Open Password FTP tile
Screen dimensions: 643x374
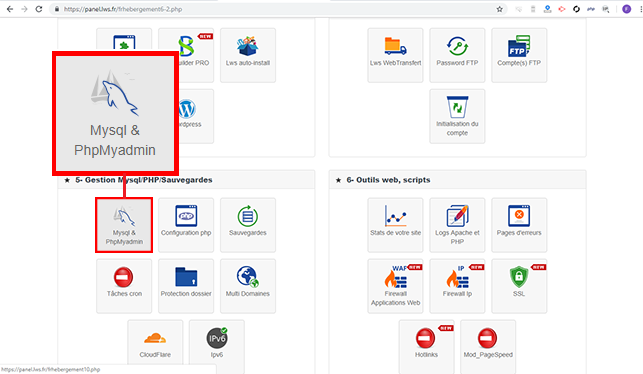457,55
